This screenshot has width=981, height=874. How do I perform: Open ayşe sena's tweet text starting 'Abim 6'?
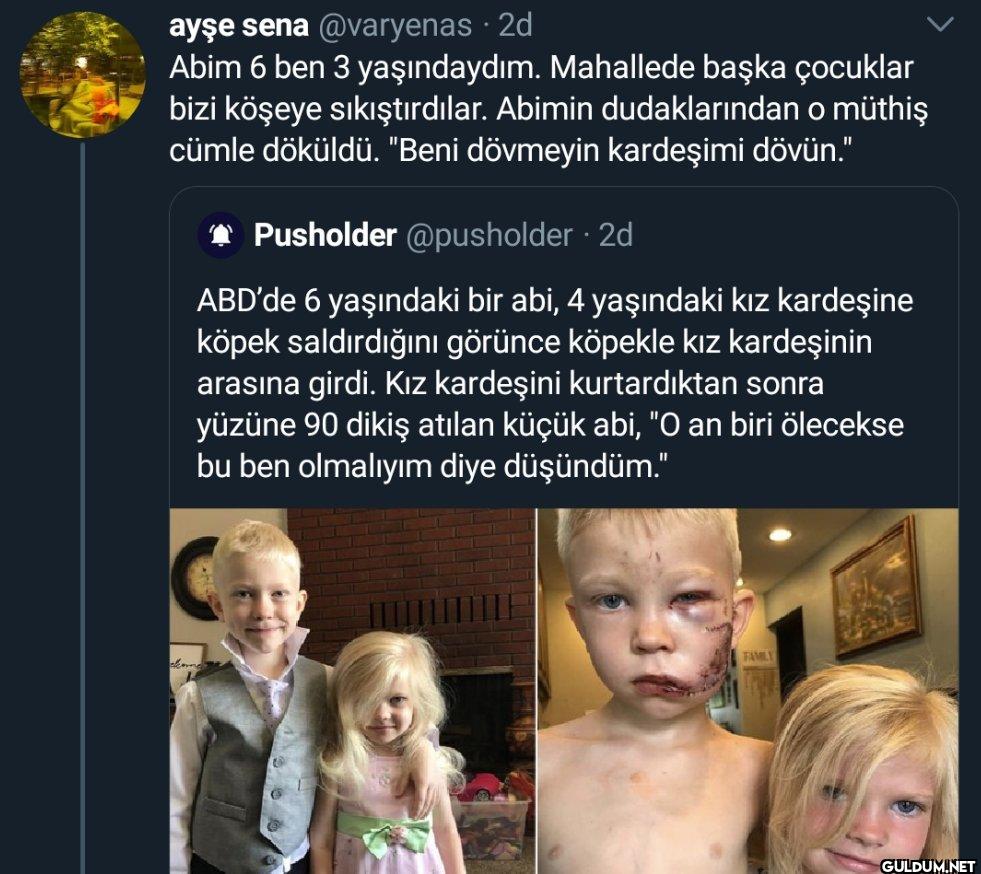pyautogui.click(x=548, y=109)
